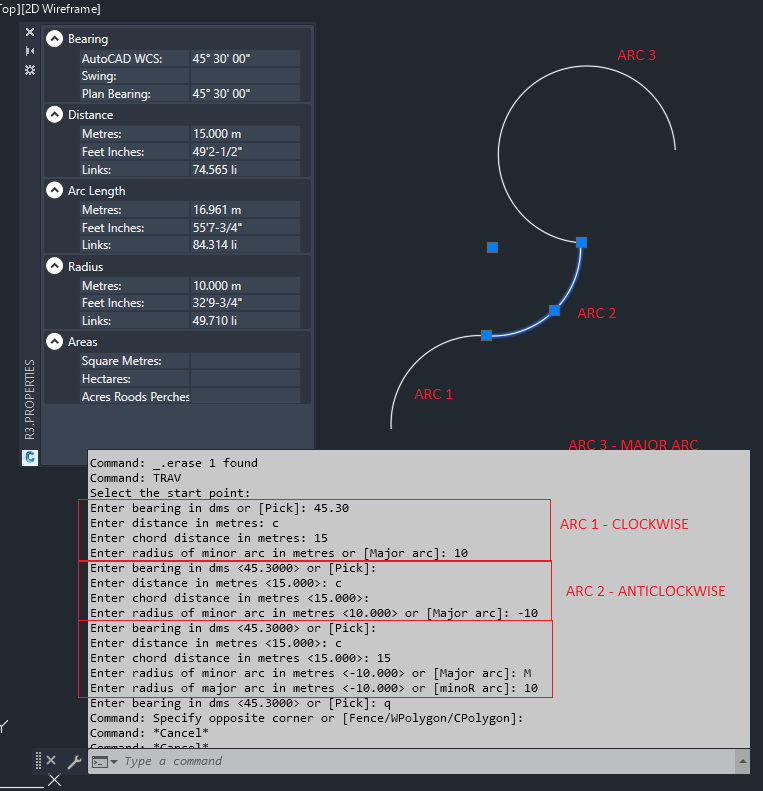The width and height of the screenshot is (763, 791).
Task: Select Radius Feet Inches value 32'9-3/4"
Action: click(x=245, y=303)
